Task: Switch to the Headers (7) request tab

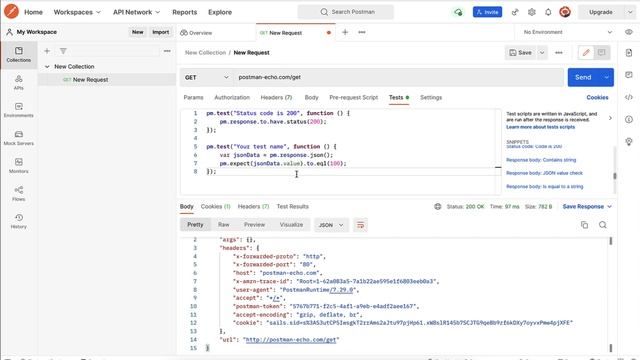Action: click(x=276, y=98)
